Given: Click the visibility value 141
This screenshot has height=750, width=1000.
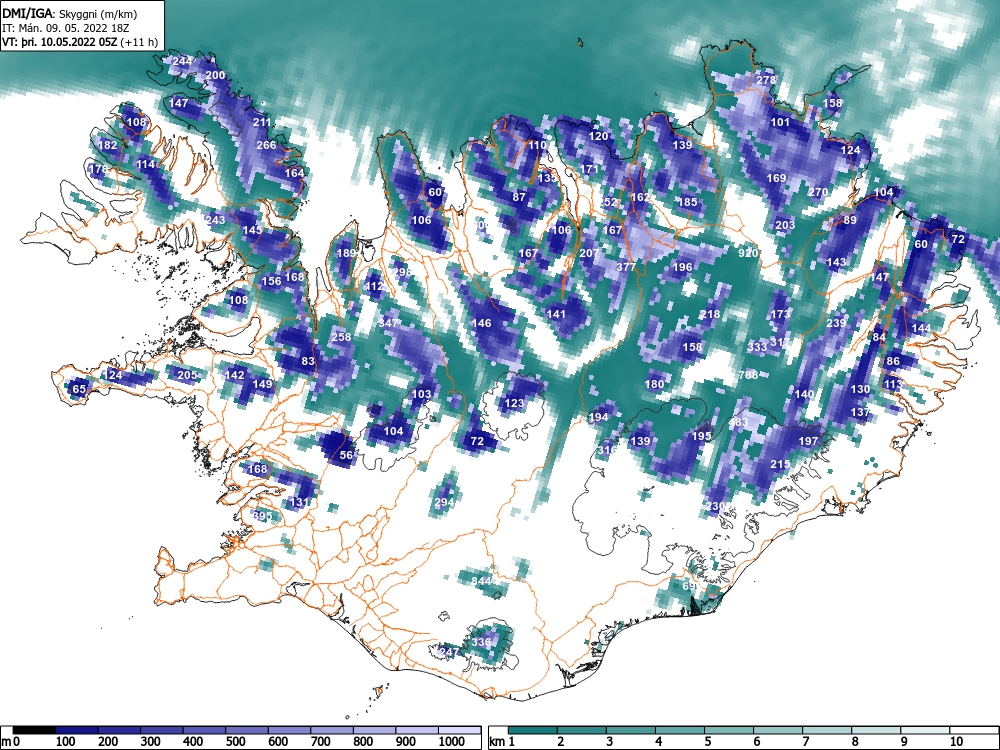Looking at the screenshot, I should 556,314.
